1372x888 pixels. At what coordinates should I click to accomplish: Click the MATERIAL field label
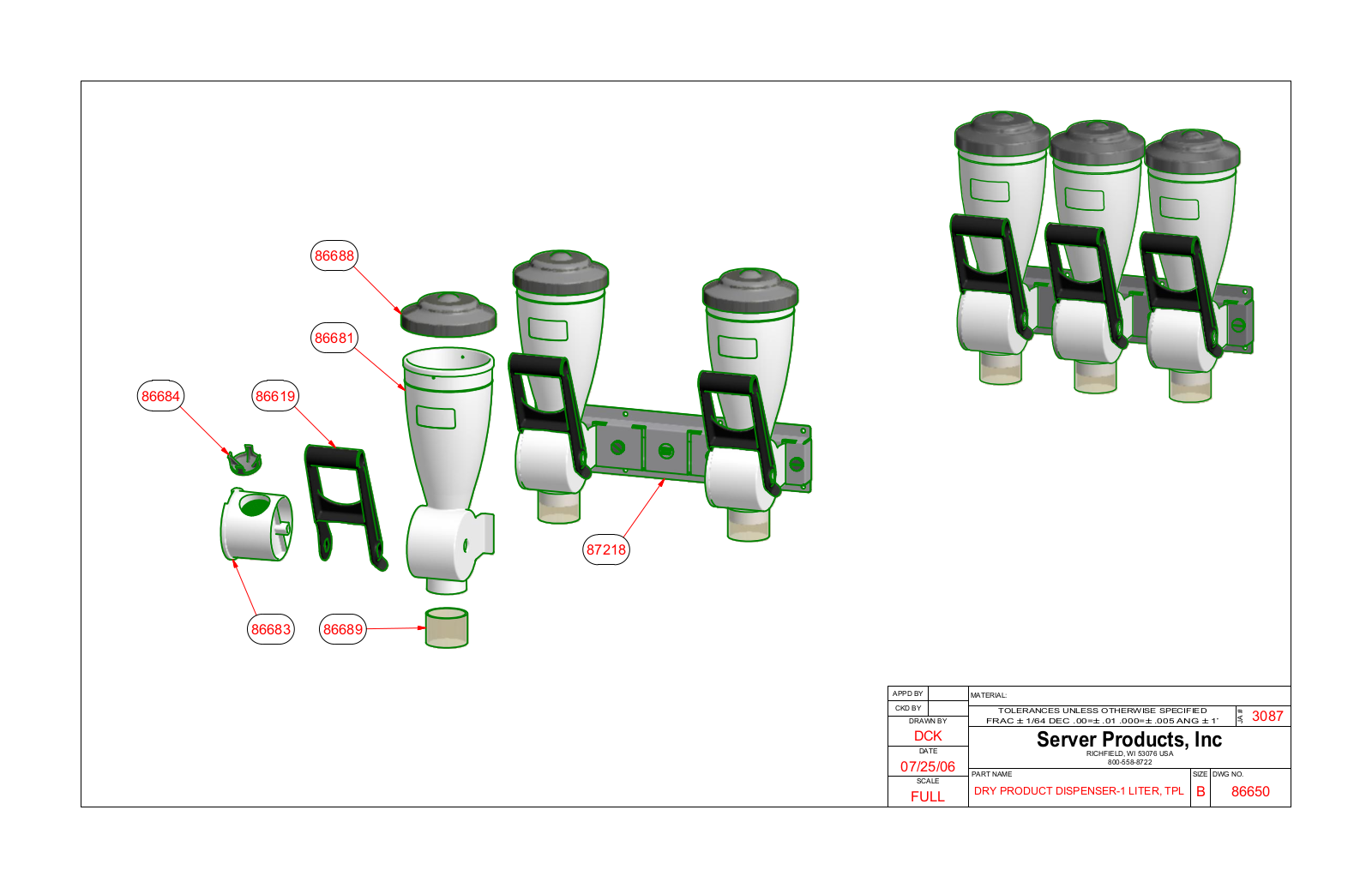click(x=989, y=695)
